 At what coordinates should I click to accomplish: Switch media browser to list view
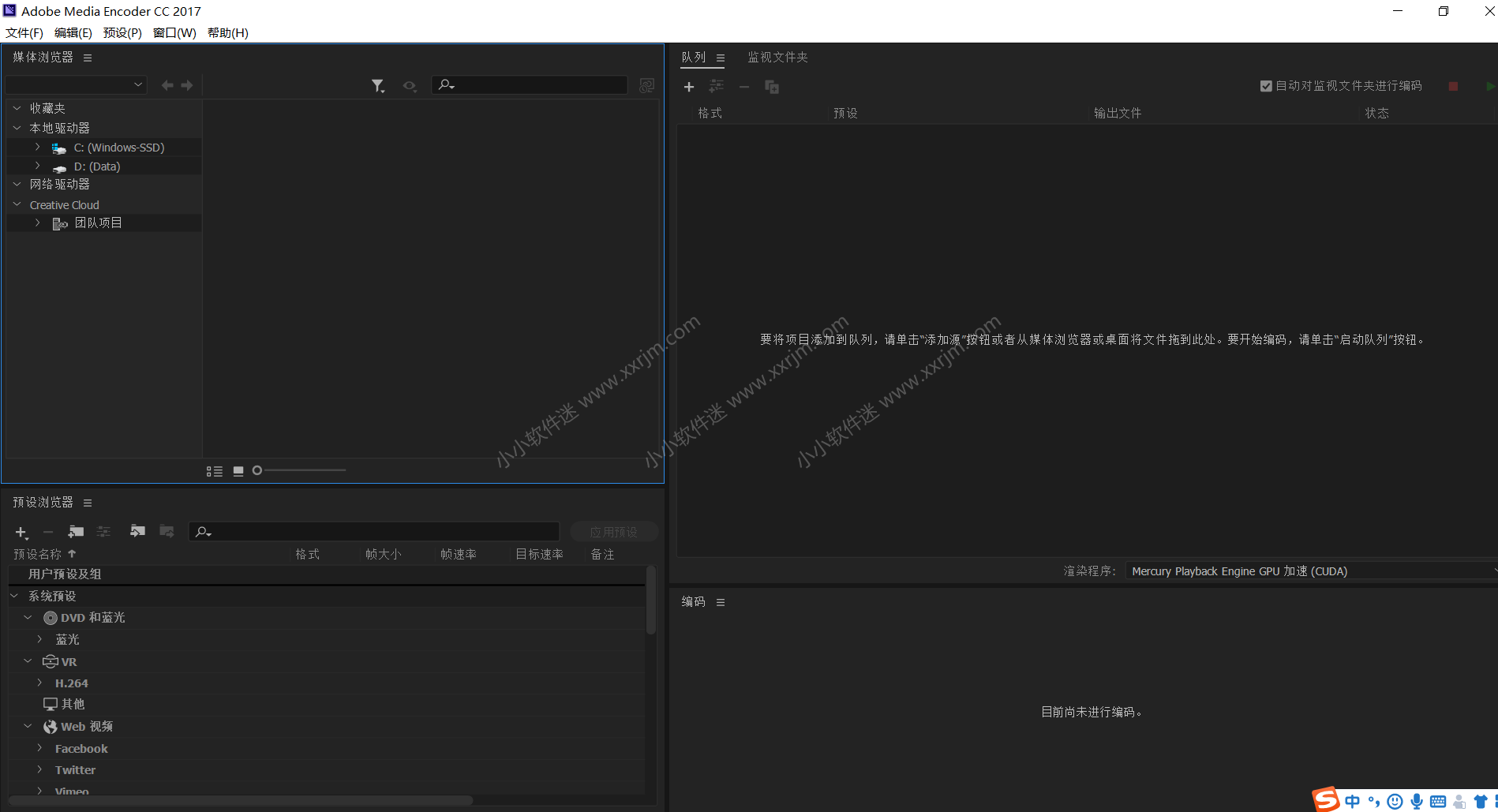click(215, 471)
